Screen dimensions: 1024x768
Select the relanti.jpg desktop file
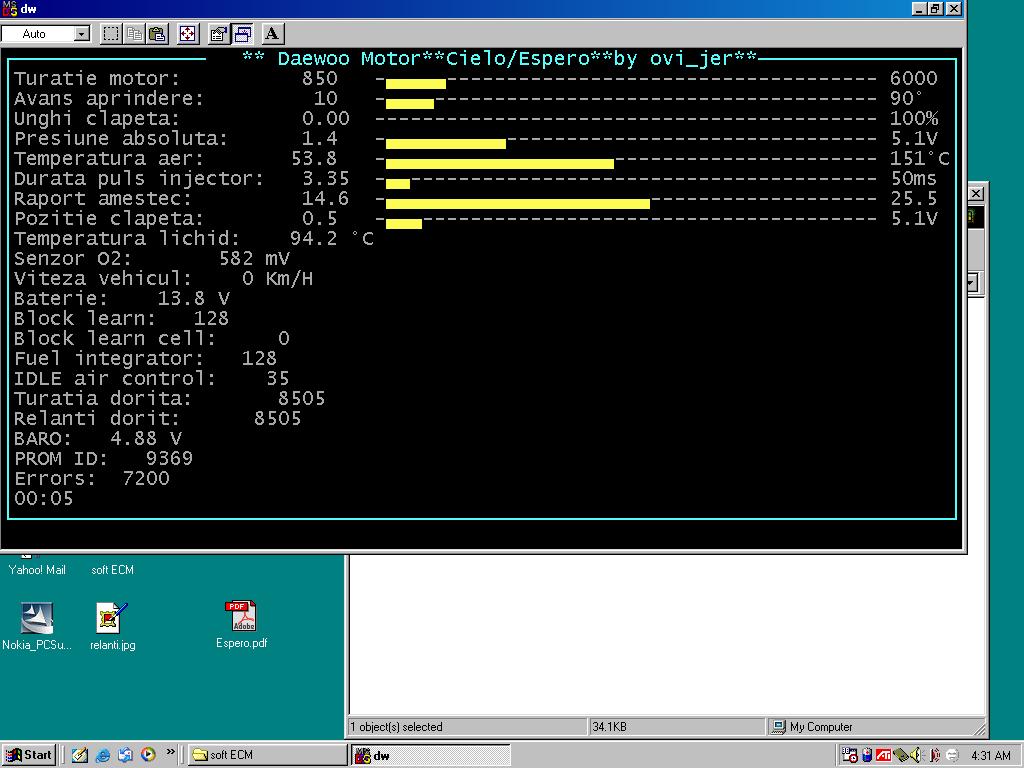(x=112, y=626)
